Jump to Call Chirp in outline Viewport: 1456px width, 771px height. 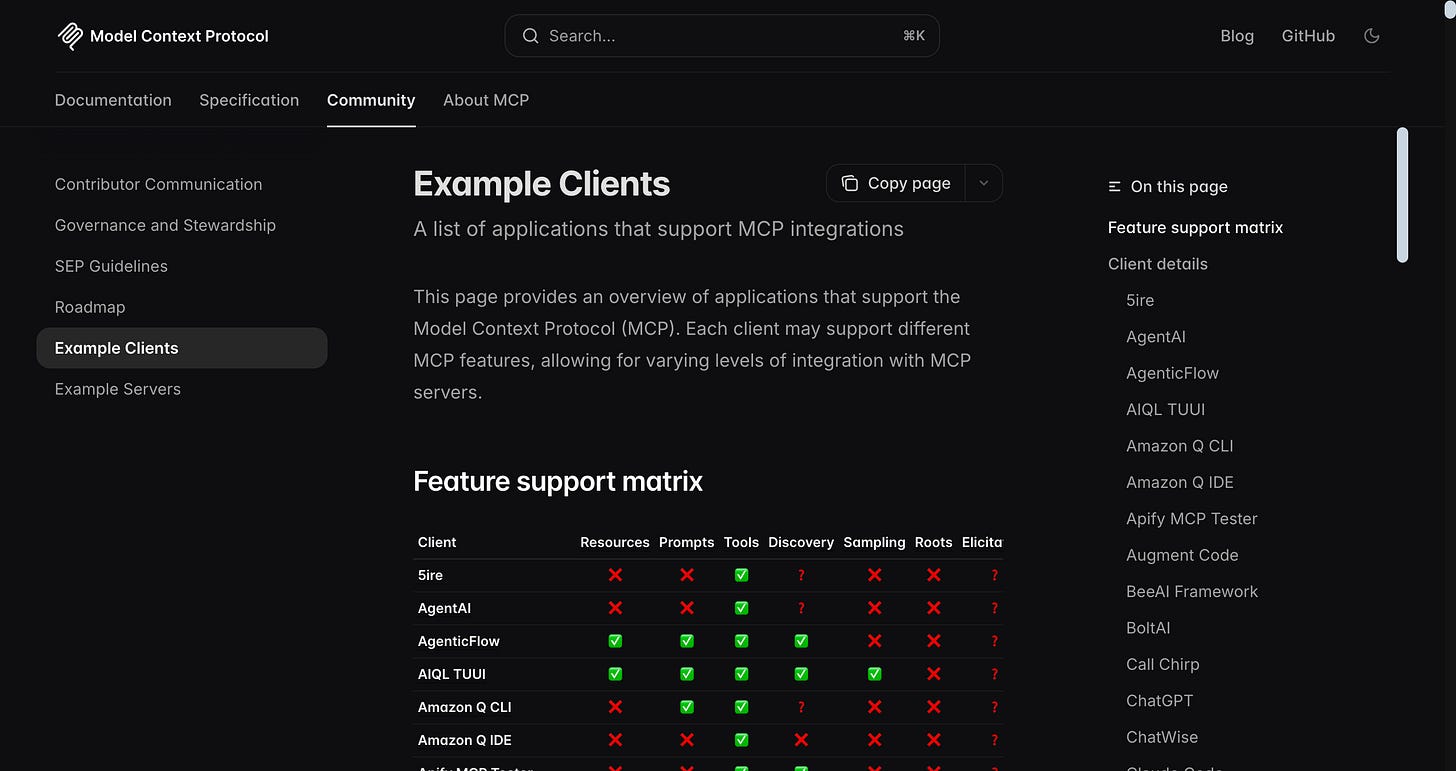click(x=1163, y=664)
